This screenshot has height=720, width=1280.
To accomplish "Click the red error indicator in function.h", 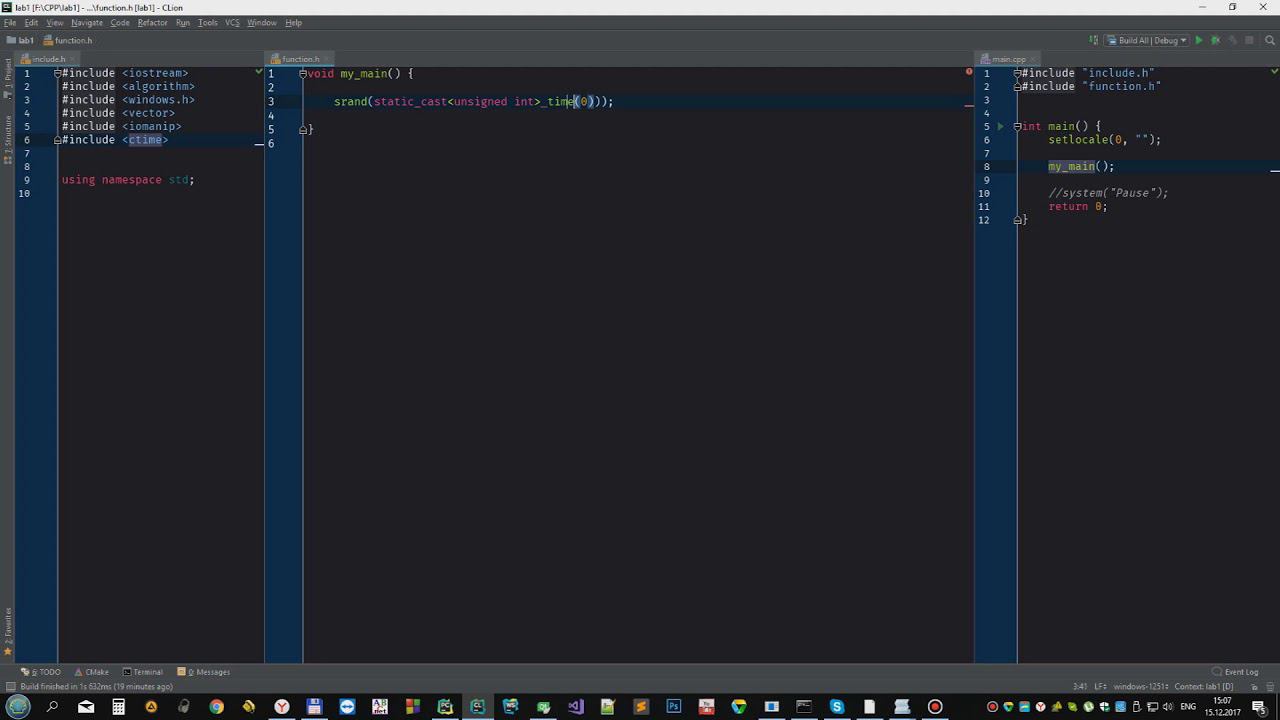I will (968, 72).
